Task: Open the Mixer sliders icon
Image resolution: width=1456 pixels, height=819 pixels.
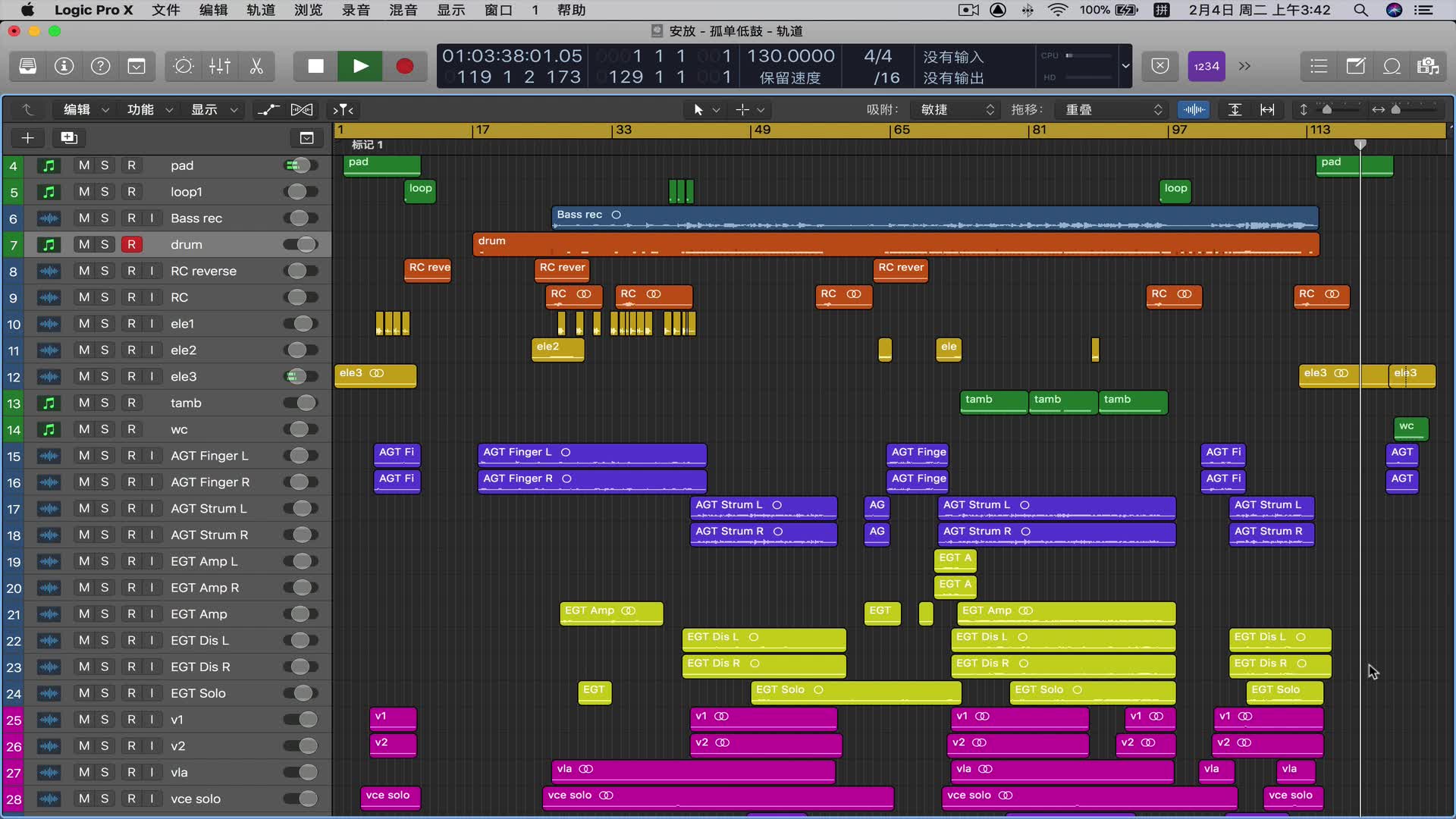Action: point(220,66)
